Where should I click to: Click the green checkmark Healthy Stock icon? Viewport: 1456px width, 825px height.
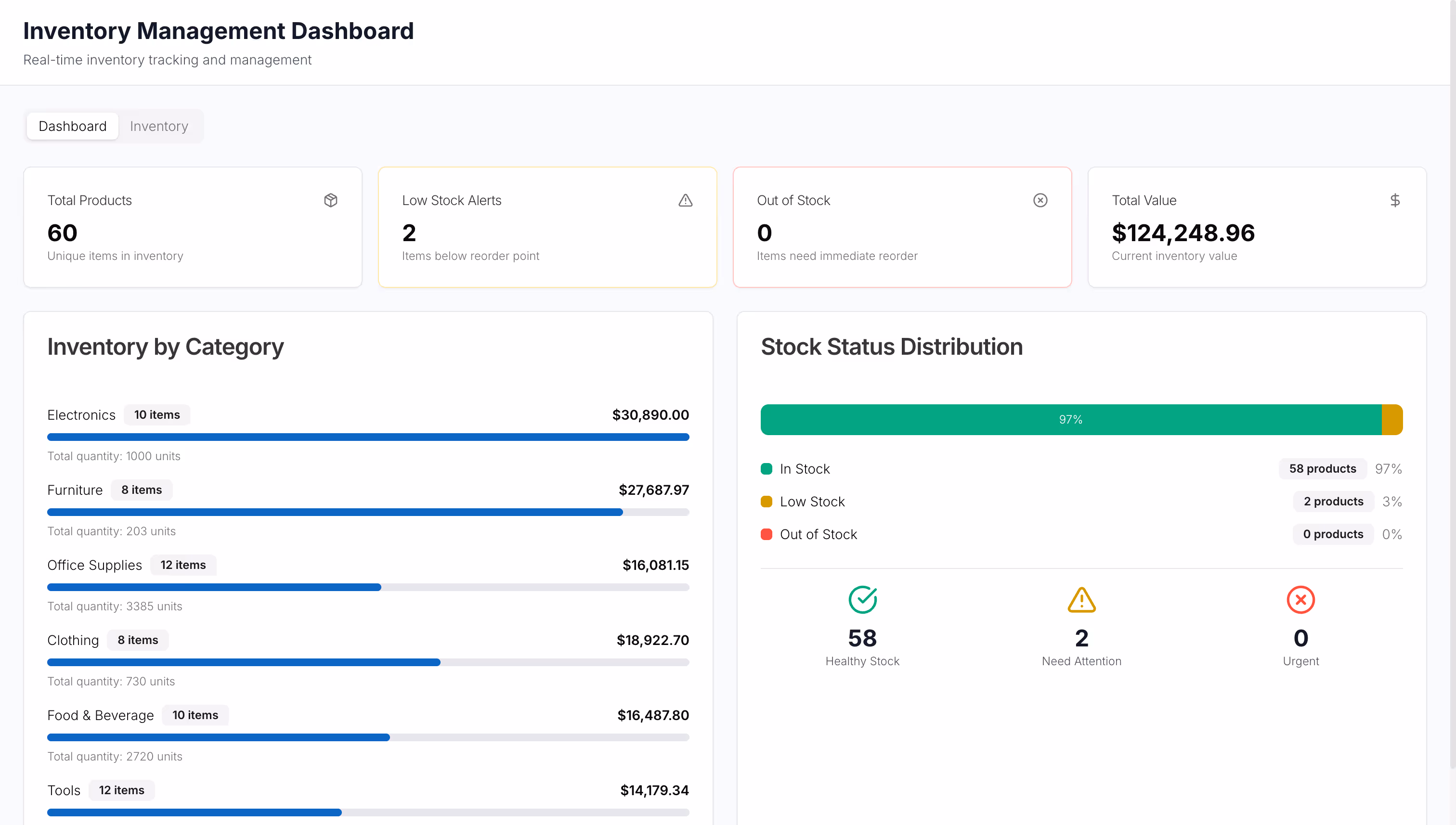[862, 599]
